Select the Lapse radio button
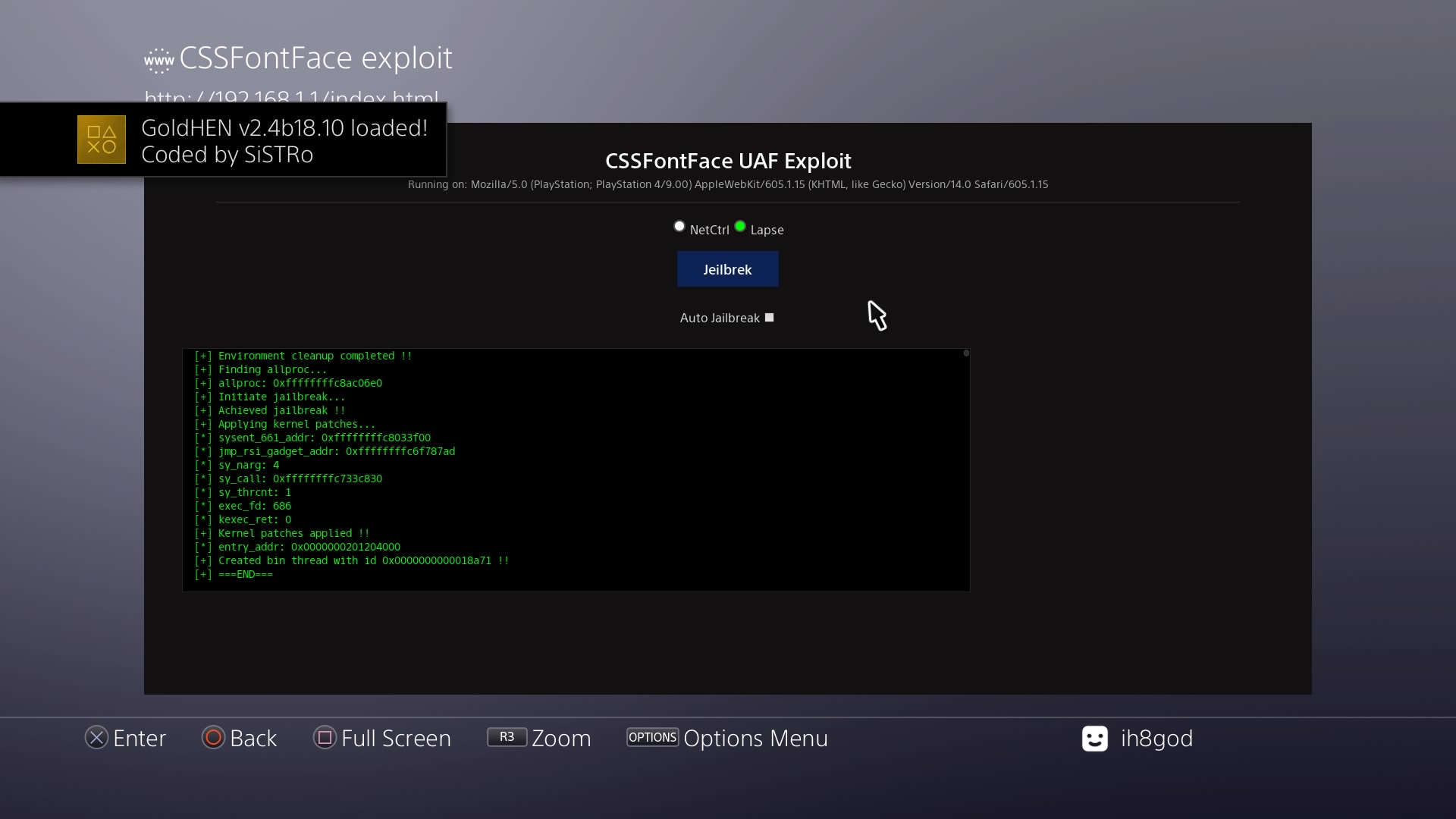This screenshot has height=819, width=1456. point(740,226)
